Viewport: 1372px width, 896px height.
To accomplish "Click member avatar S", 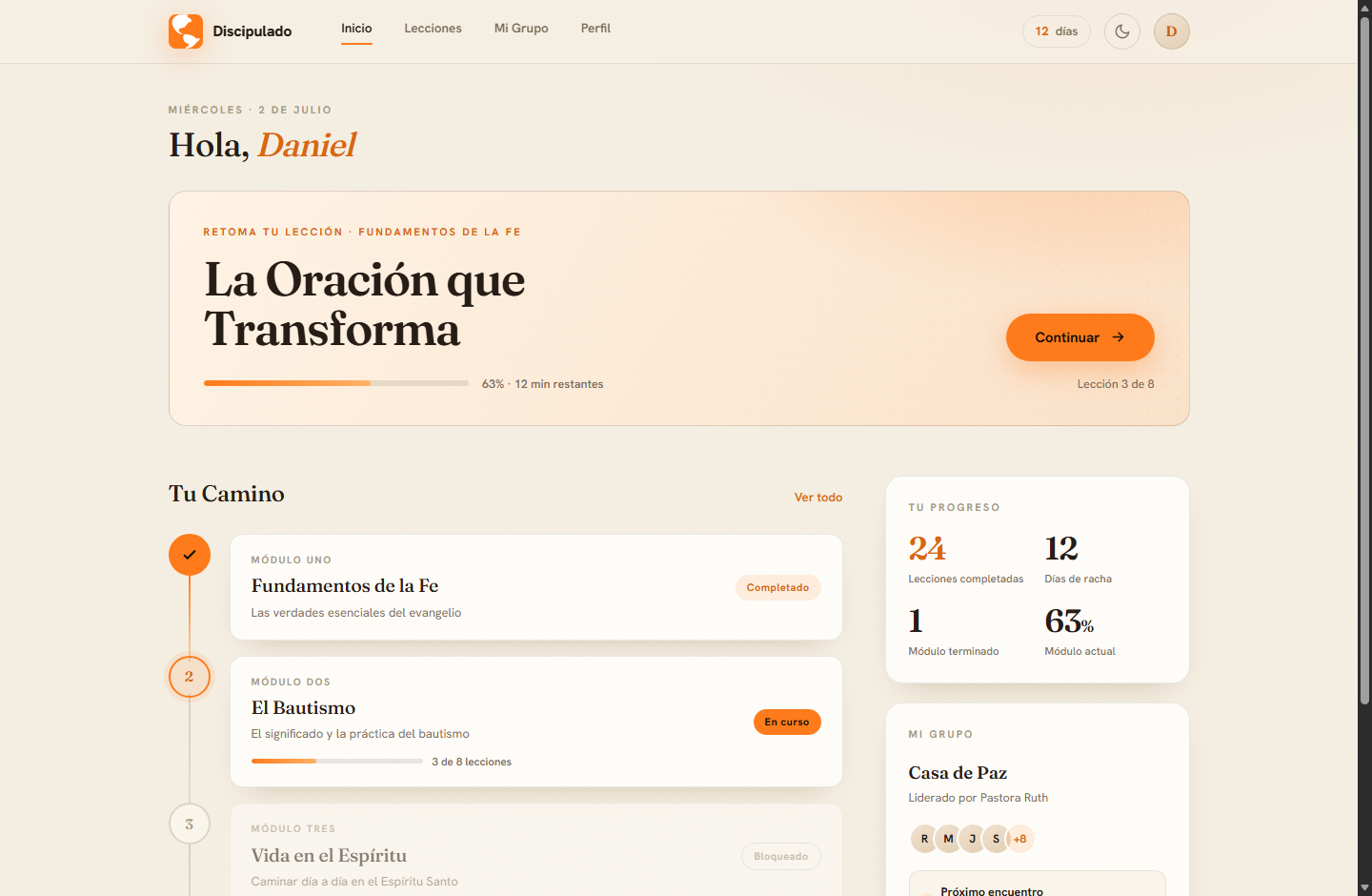I will point(996,839).
